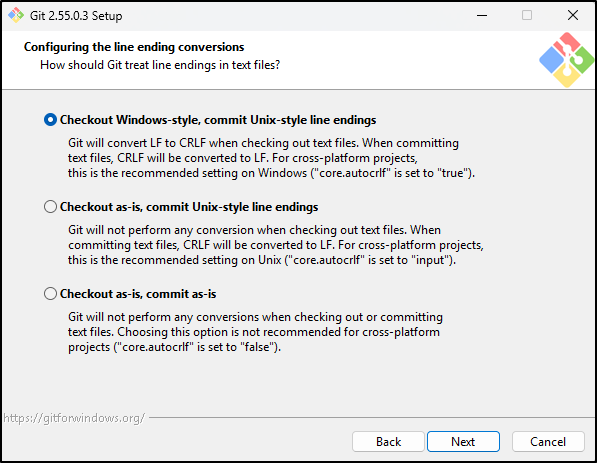Click the large Git logo in the header
The width and height of the screenshot is (597, 463).
point(567,60)
